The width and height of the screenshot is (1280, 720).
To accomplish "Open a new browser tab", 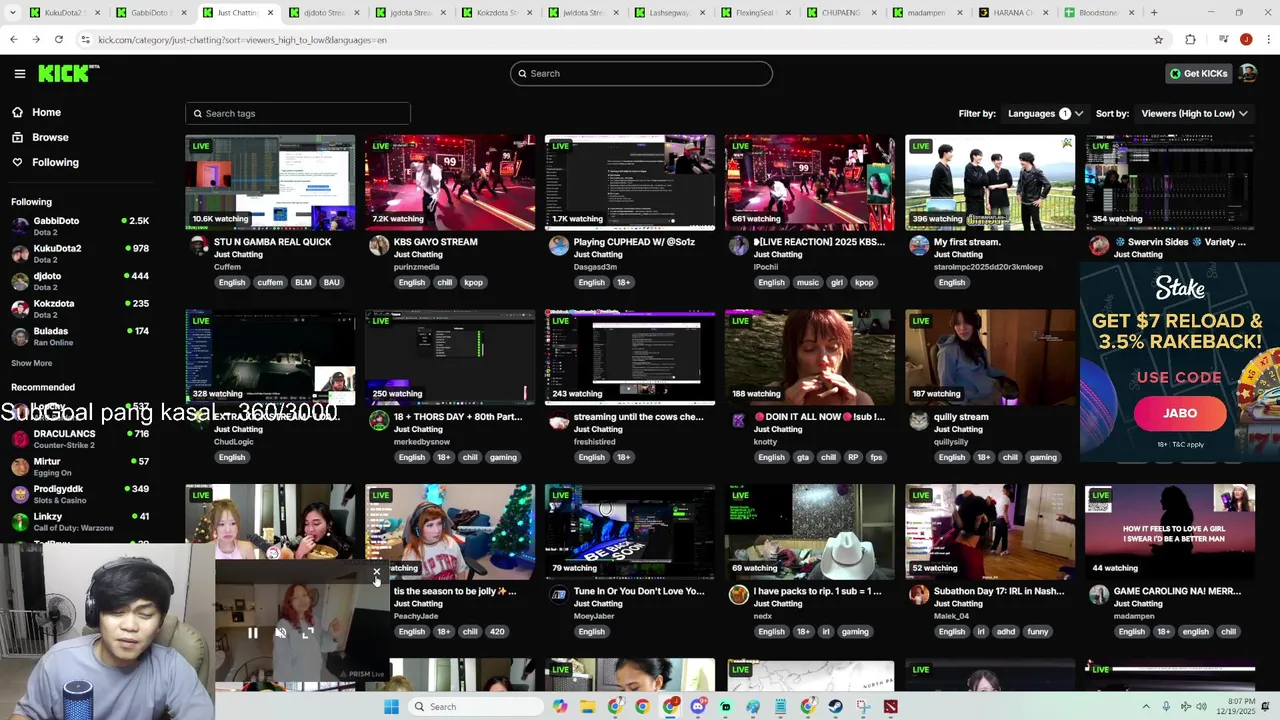I will pyautogui.click(x=1154, y=13).
